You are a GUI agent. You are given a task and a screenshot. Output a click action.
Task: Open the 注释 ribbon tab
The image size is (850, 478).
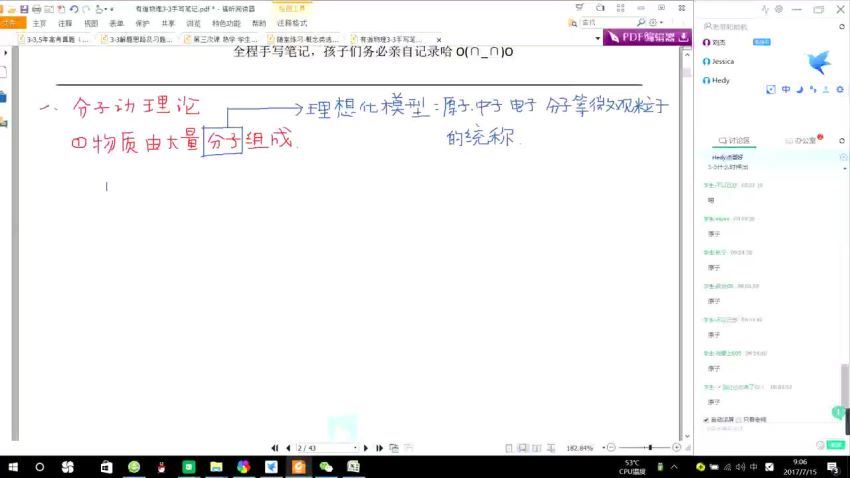click(65, 23)
